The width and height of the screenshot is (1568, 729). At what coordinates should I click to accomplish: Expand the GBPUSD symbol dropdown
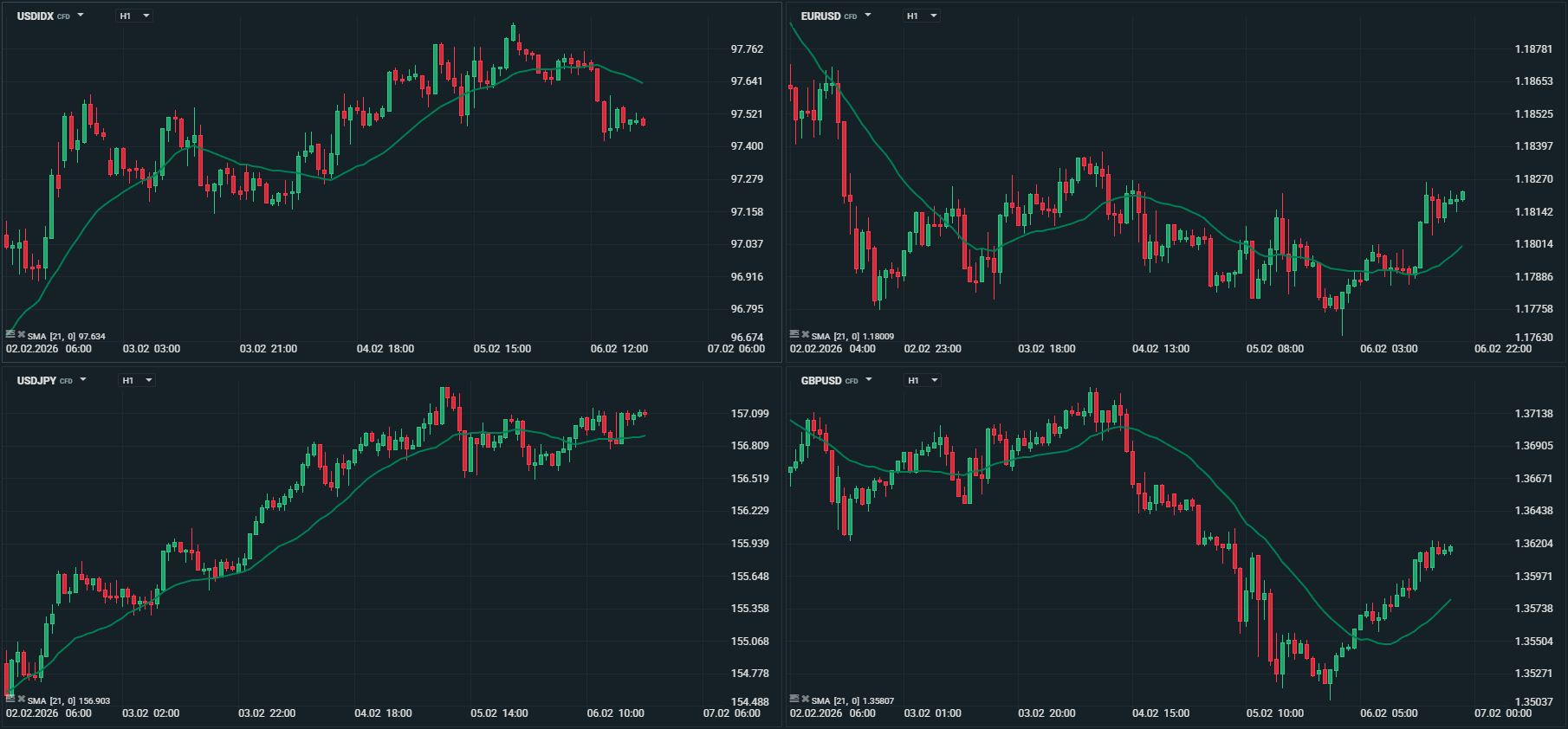coord(869,380)
